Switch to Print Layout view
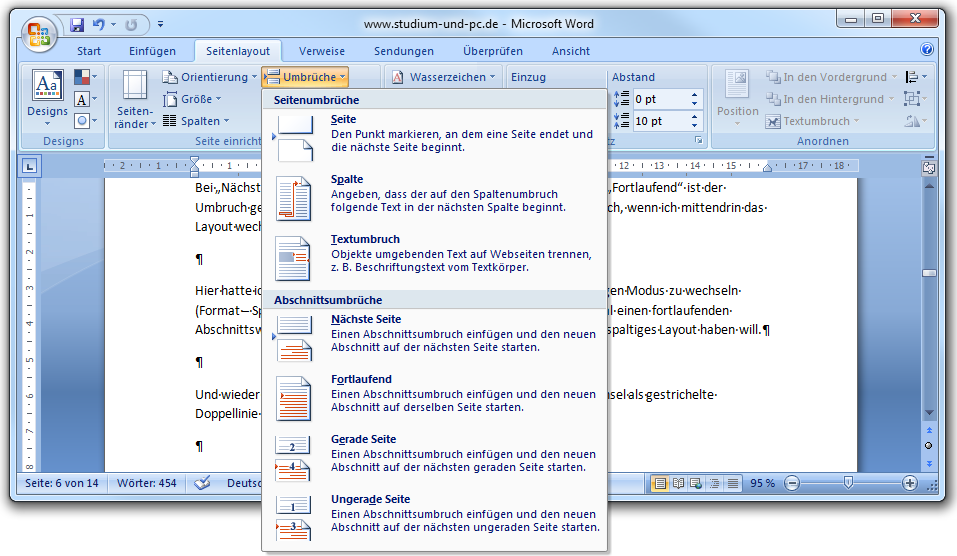Image resolution: width=957 pixels, height=556 pixels. click(x=660, y=483)
